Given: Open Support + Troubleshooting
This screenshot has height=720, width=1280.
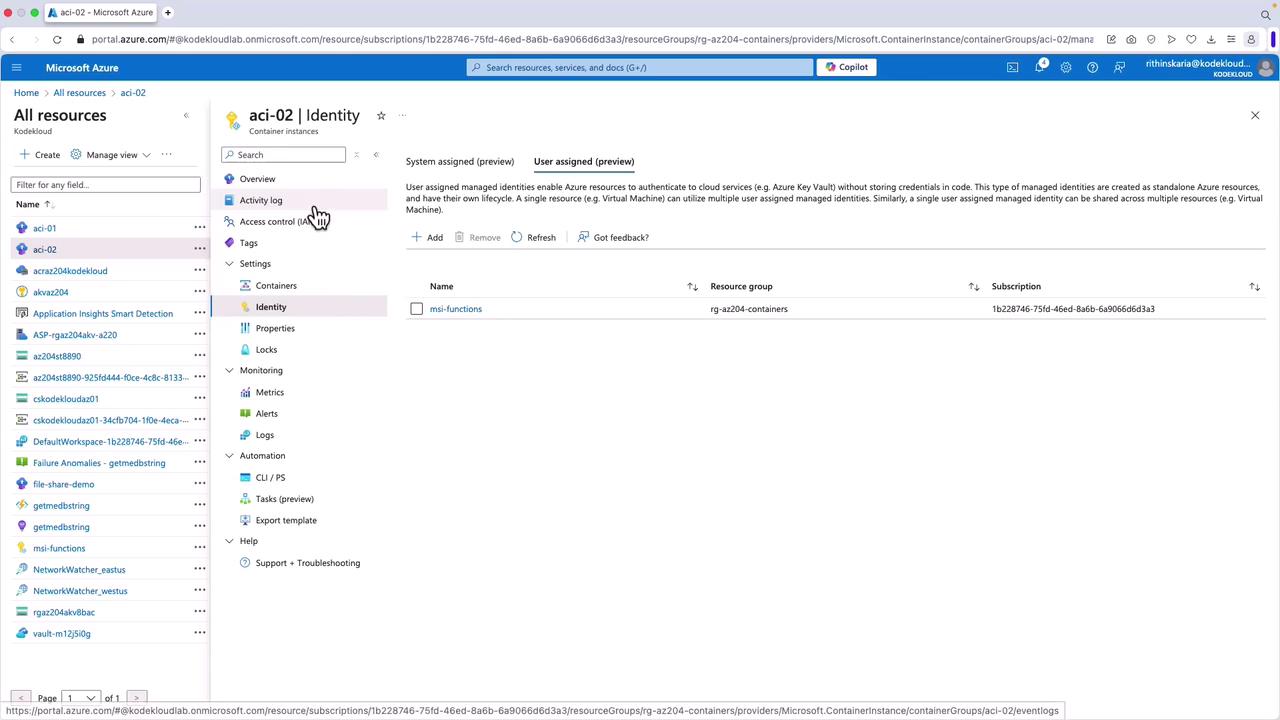Looking at the screenshot, I should tap(308, 563).
